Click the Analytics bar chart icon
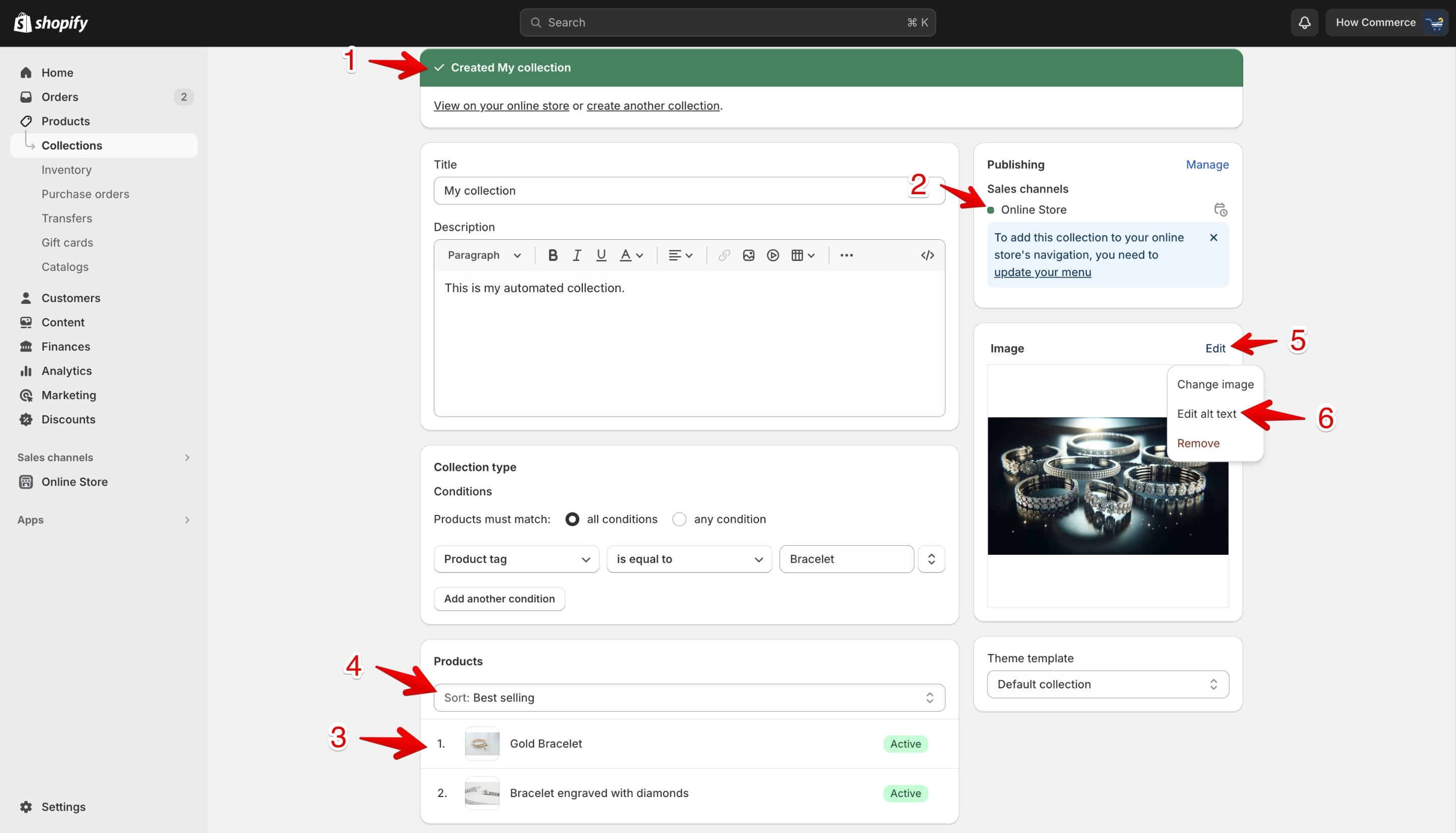Viewport: 1456px width, 833px height. [26, 371]
